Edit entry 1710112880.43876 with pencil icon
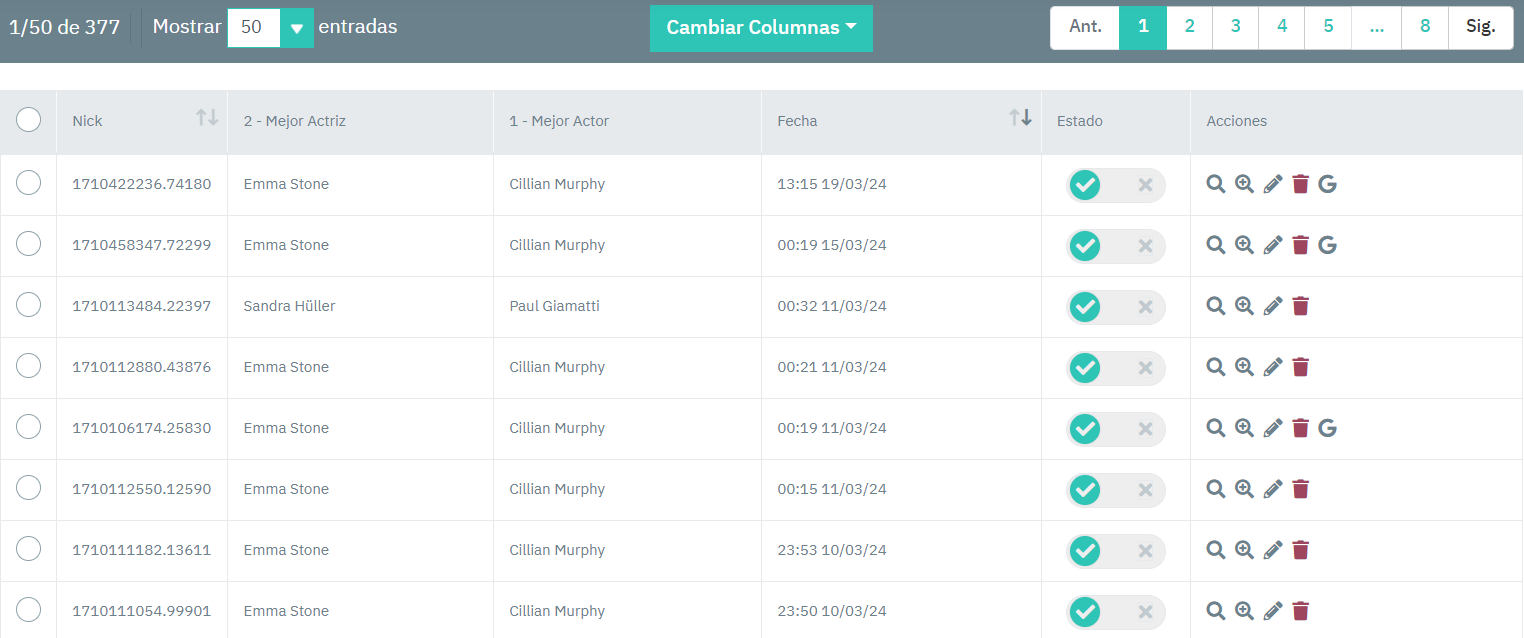The width and height of the screenshot is (1524, 638). tap(1273, 367)
